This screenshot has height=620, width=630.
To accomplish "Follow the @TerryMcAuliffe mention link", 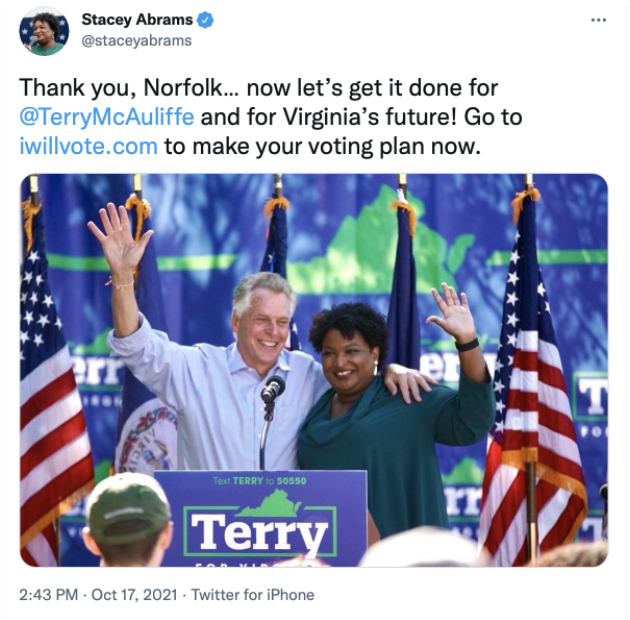I will pyautogui.click(x=107, y=117).
